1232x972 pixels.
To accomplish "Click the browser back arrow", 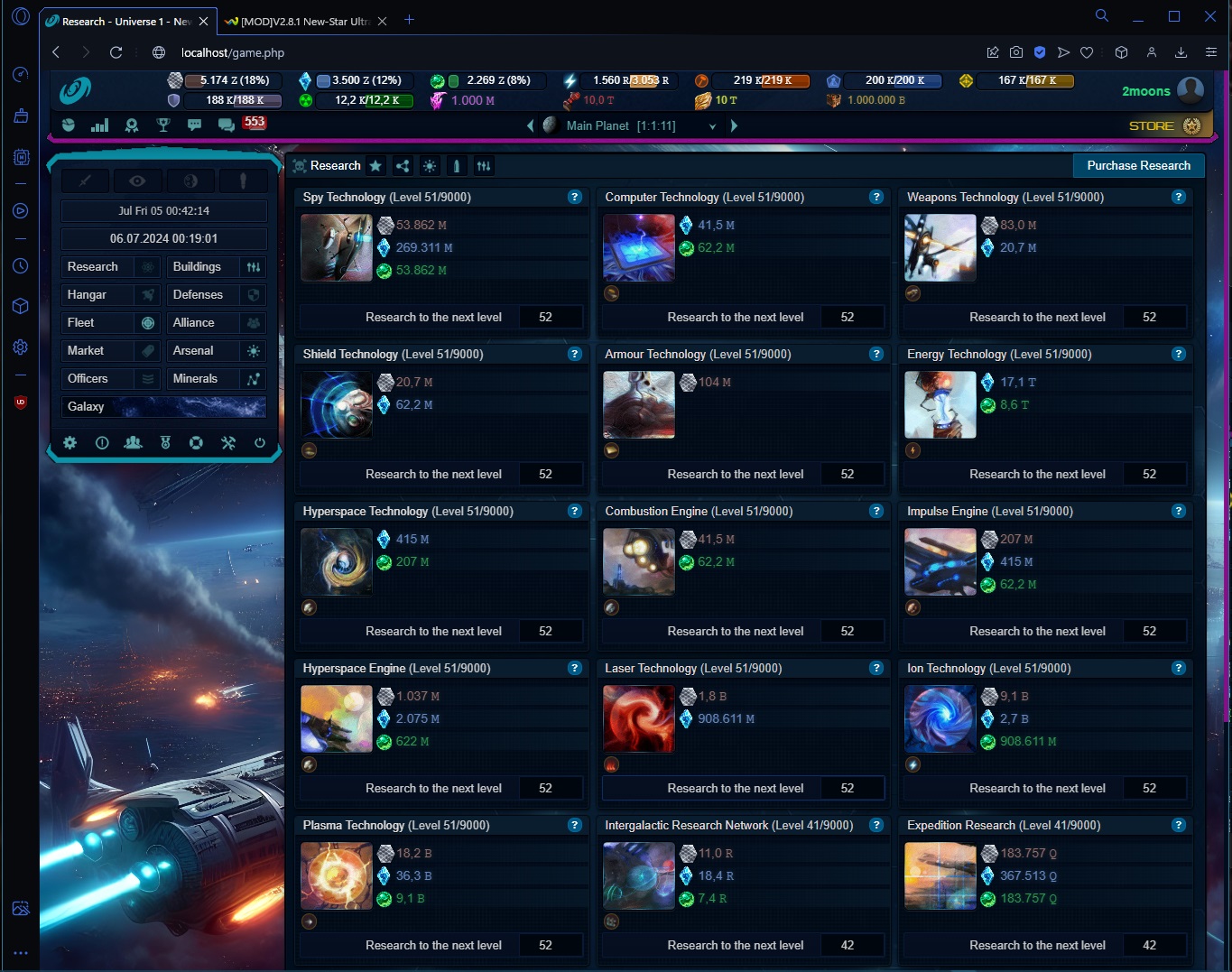I will point(56,52).
